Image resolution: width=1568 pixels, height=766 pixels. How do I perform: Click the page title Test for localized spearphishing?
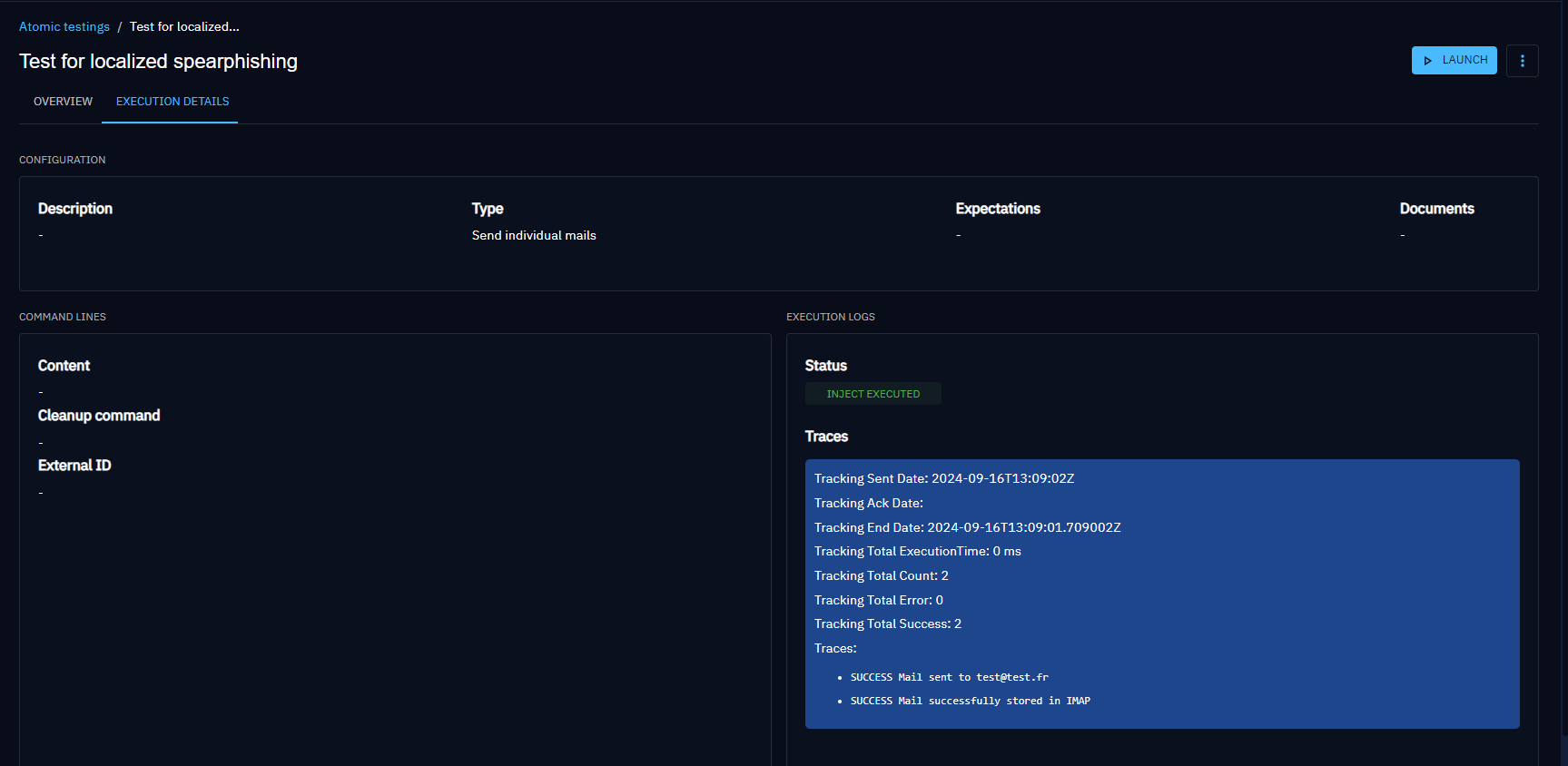(x=158, y=61)
